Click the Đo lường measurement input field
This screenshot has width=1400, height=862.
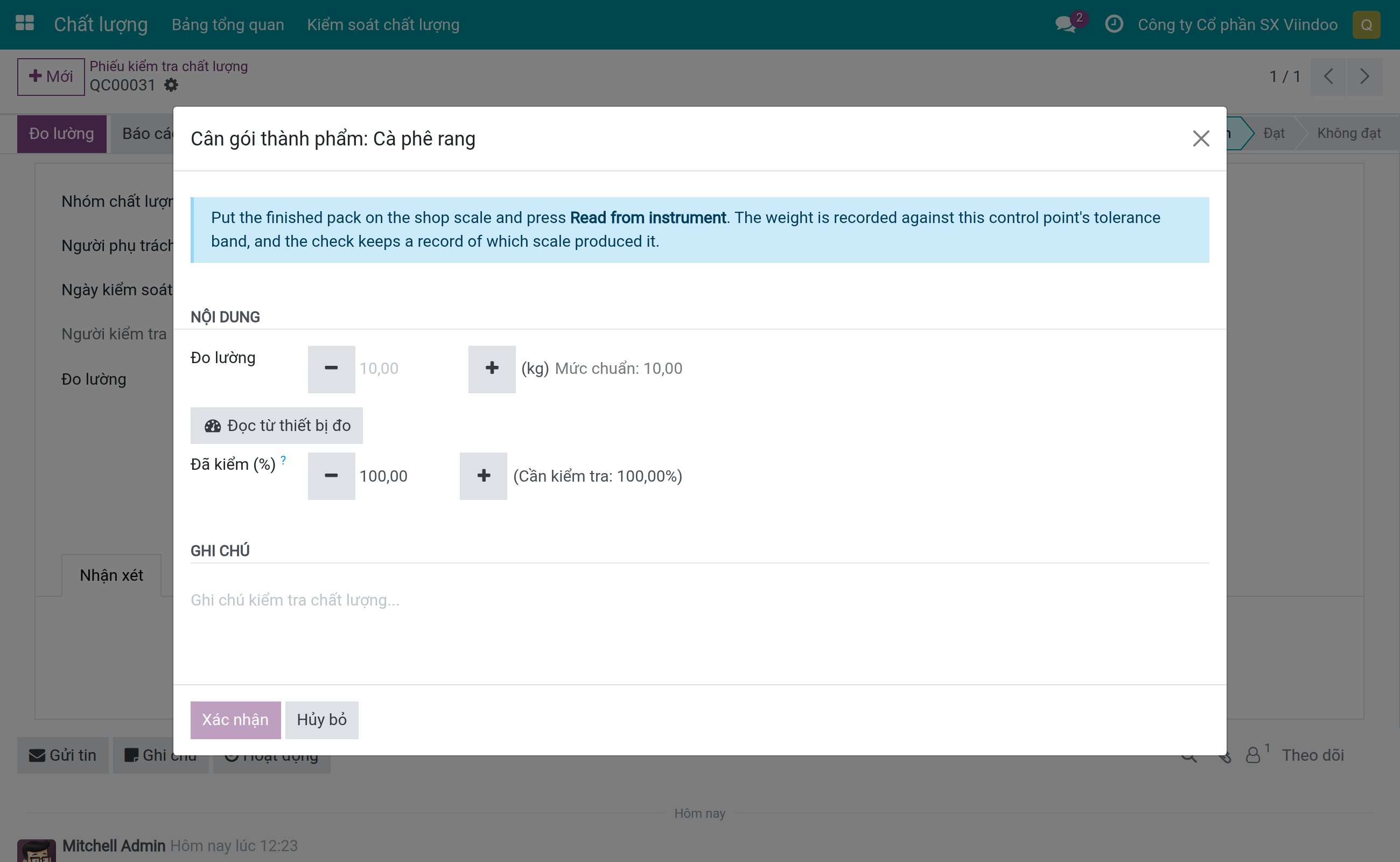point(411,369)
